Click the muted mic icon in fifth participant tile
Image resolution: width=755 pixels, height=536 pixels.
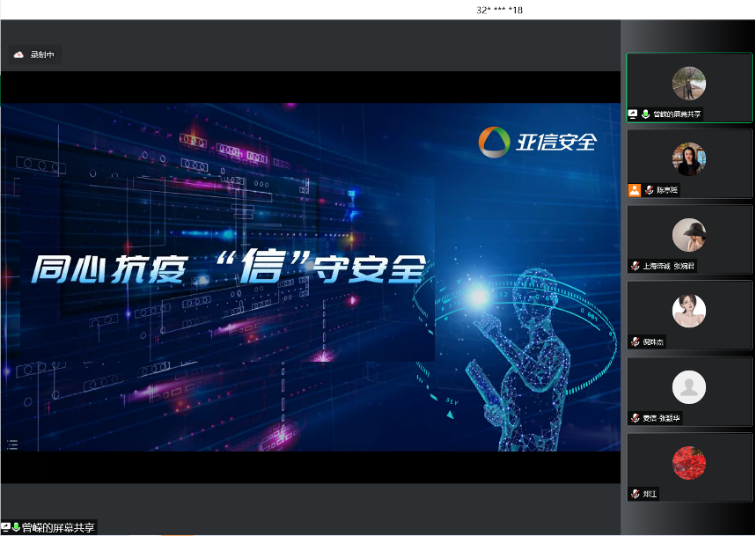tap(635, 418)
